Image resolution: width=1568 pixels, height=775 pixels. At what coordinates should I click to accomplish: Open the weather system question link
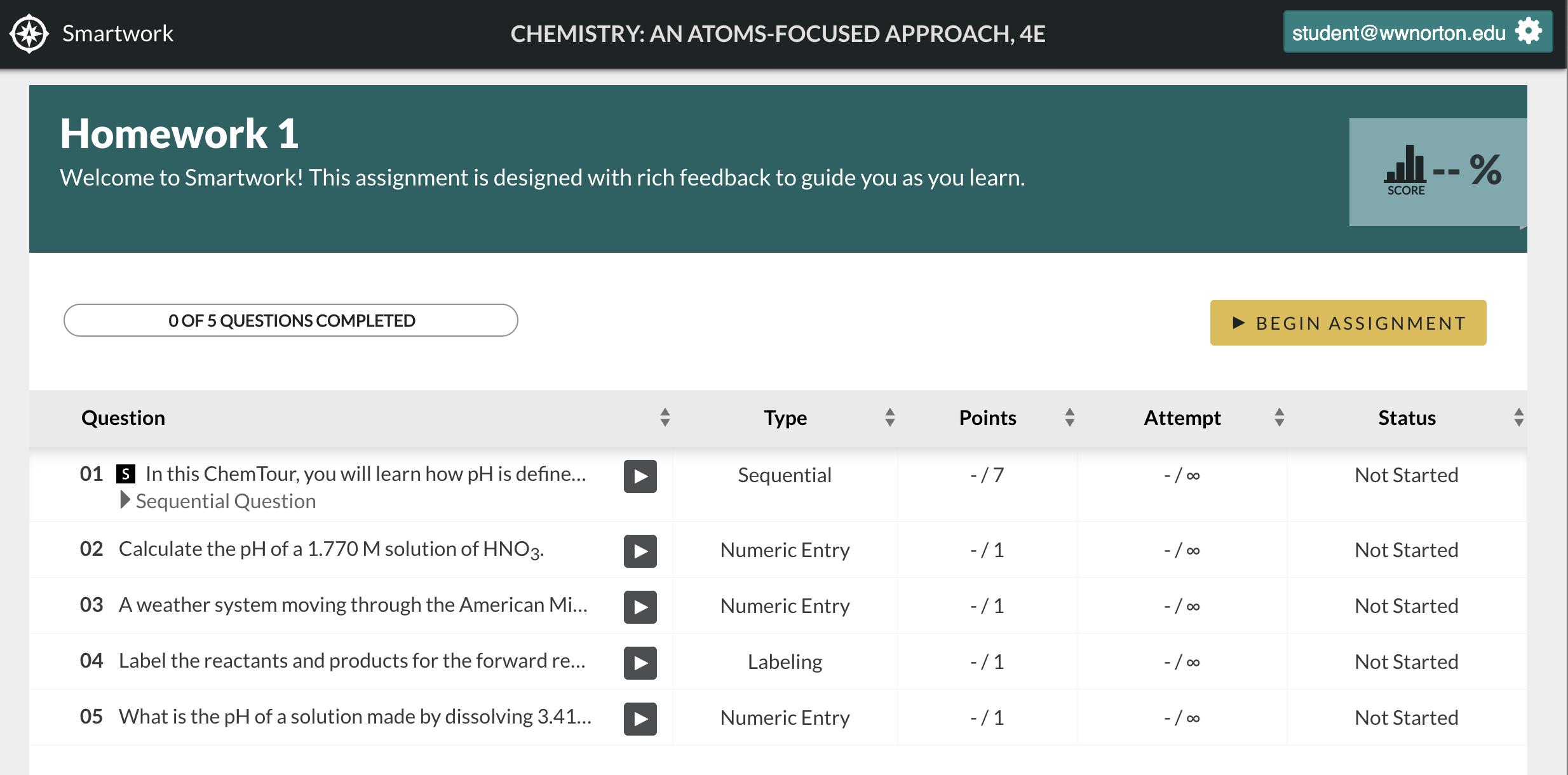pyautogui.click(x=353, y=605)
